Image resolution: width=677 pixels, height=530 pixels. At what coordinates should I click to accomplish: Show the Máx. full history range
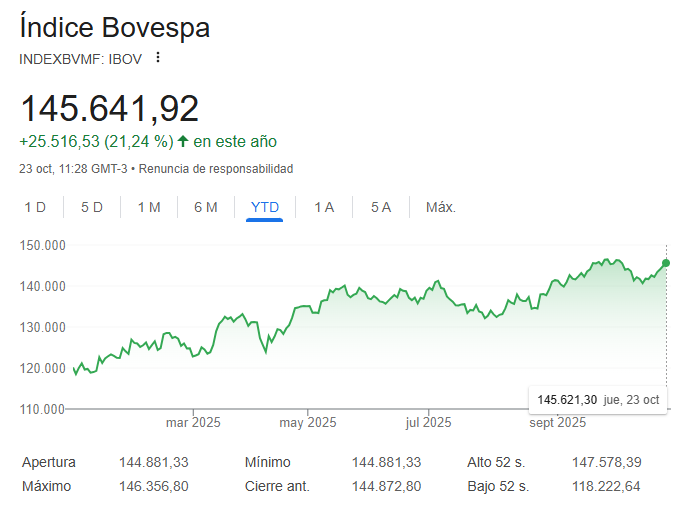tap(441, 207)
